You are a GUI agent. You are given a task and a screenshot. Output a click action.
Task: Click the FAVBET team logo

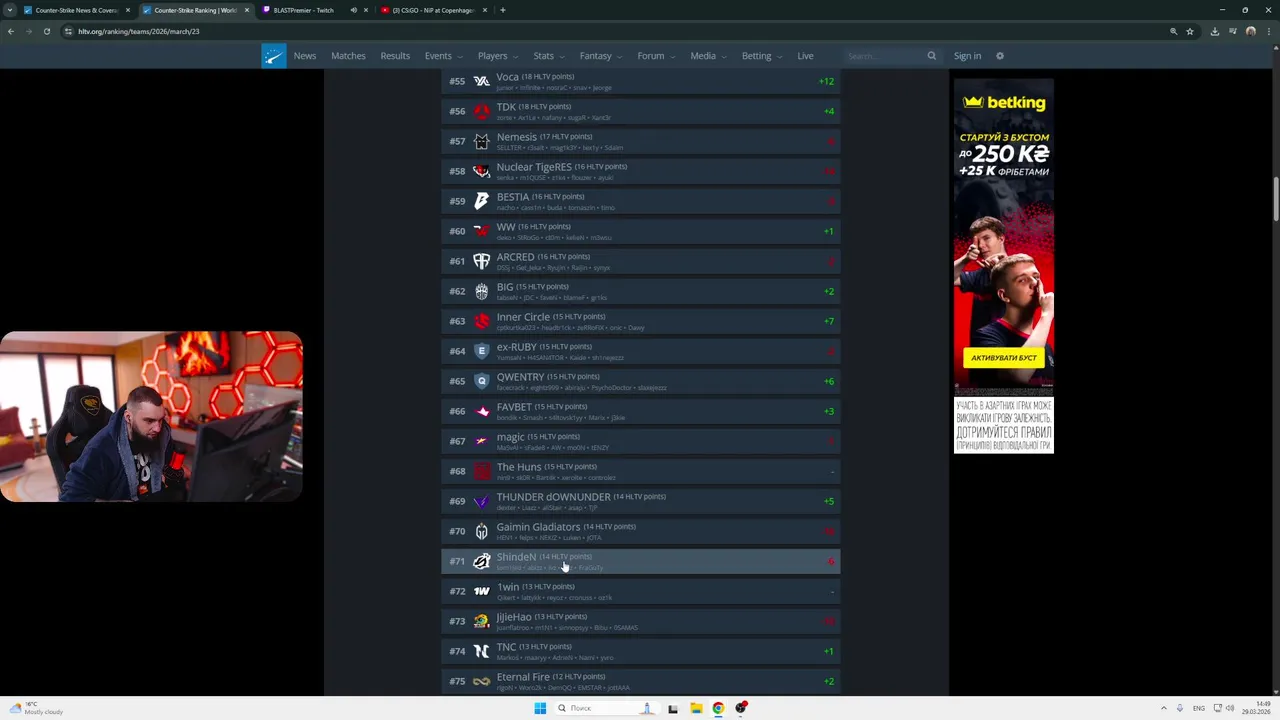pos(481,411)
